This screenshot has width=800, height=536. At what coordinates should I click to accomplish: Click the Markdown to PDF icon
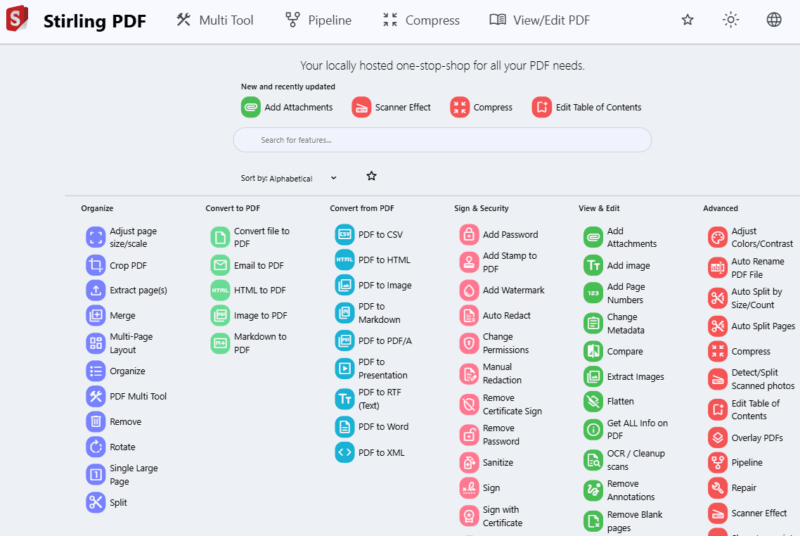220,343
